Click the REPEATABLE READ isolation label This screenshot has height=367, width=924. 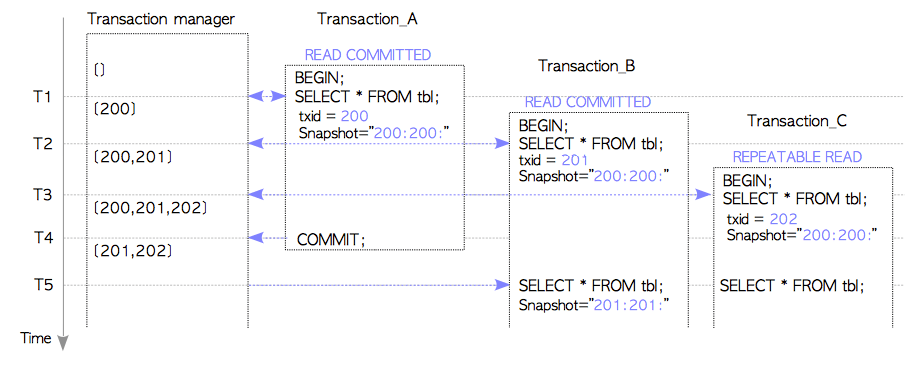[x=797, y=157]
